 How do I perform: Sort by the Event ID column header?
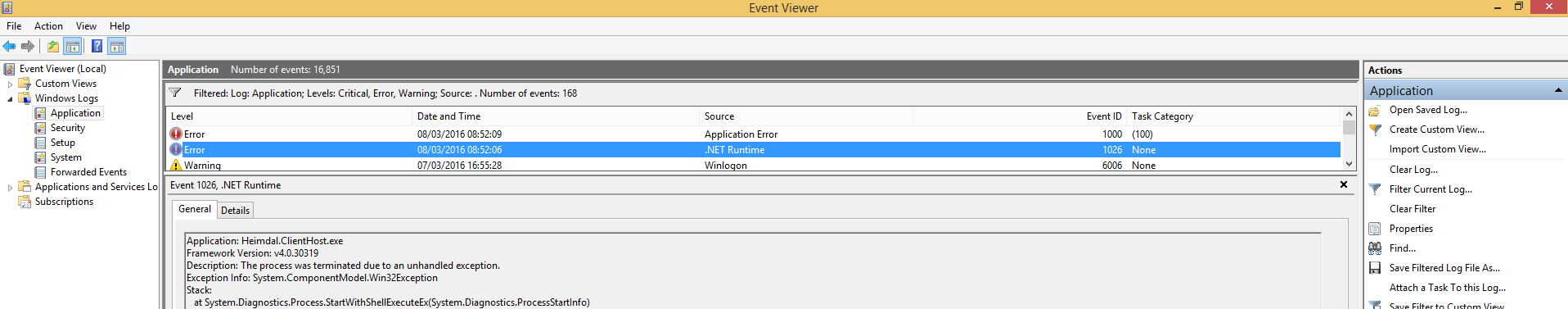click(1020, 116)
